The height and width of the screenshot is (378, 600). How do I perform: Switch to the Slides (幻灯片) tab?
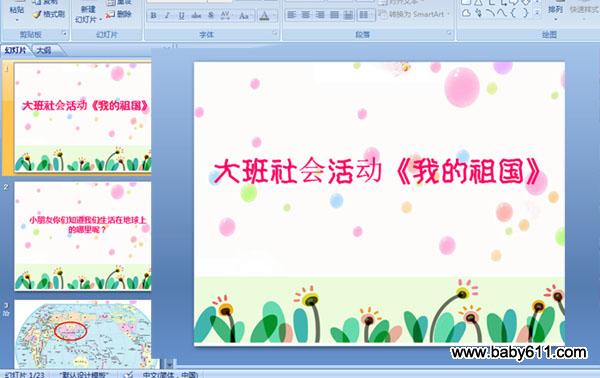pos(16,50)
